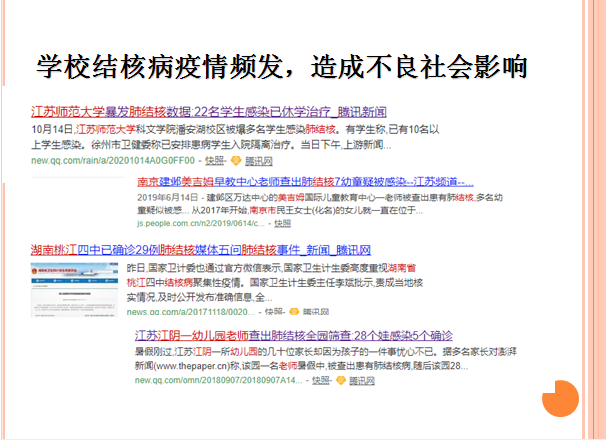This screenshot has height=440, width=606.
Task: Click 腾讯网 source label in 江阴幼儿园 result
Action: click(x=362, y=380)
